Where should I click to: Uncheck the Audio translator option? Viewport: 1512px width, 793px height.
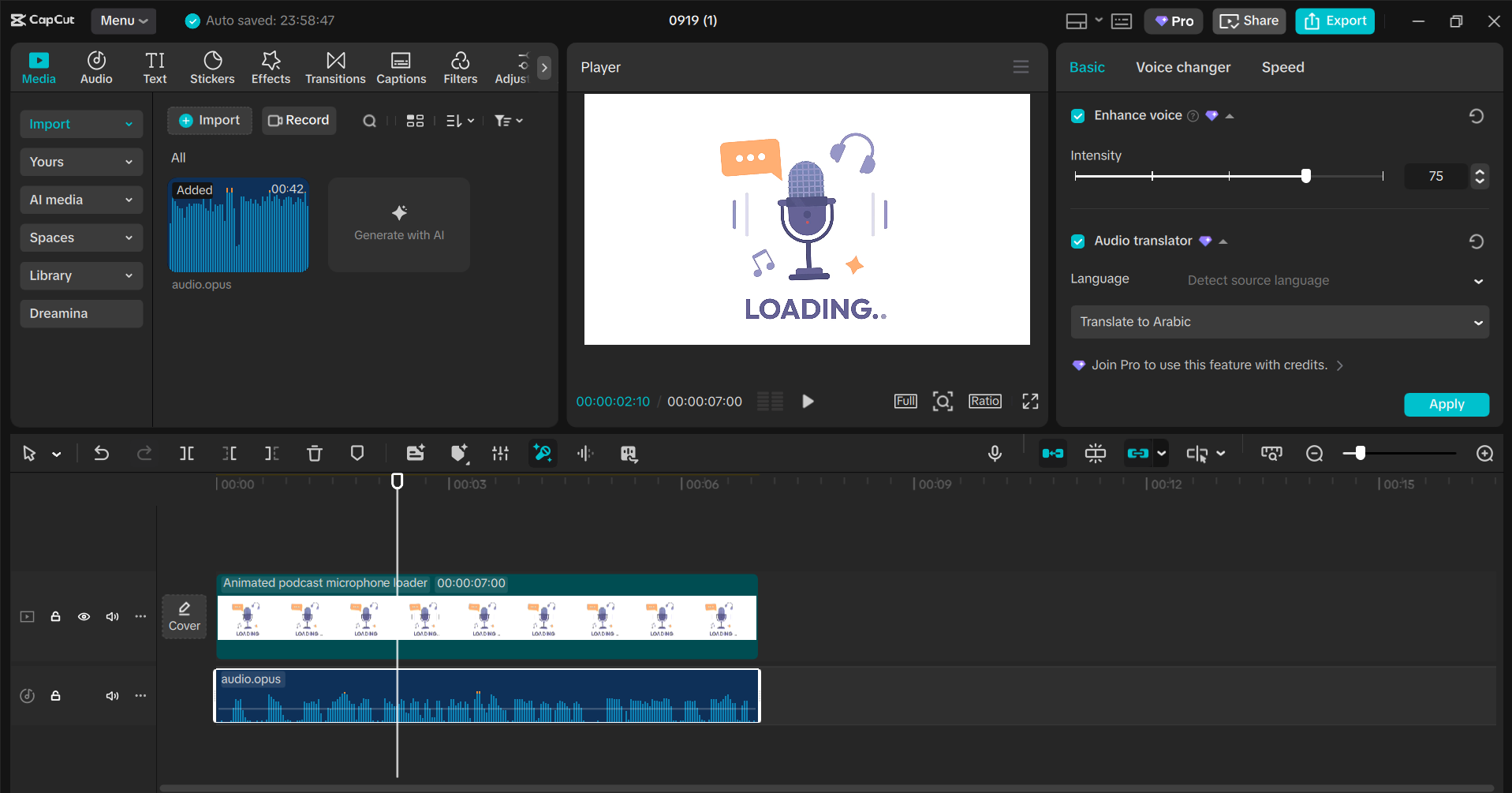[1077, 241]
